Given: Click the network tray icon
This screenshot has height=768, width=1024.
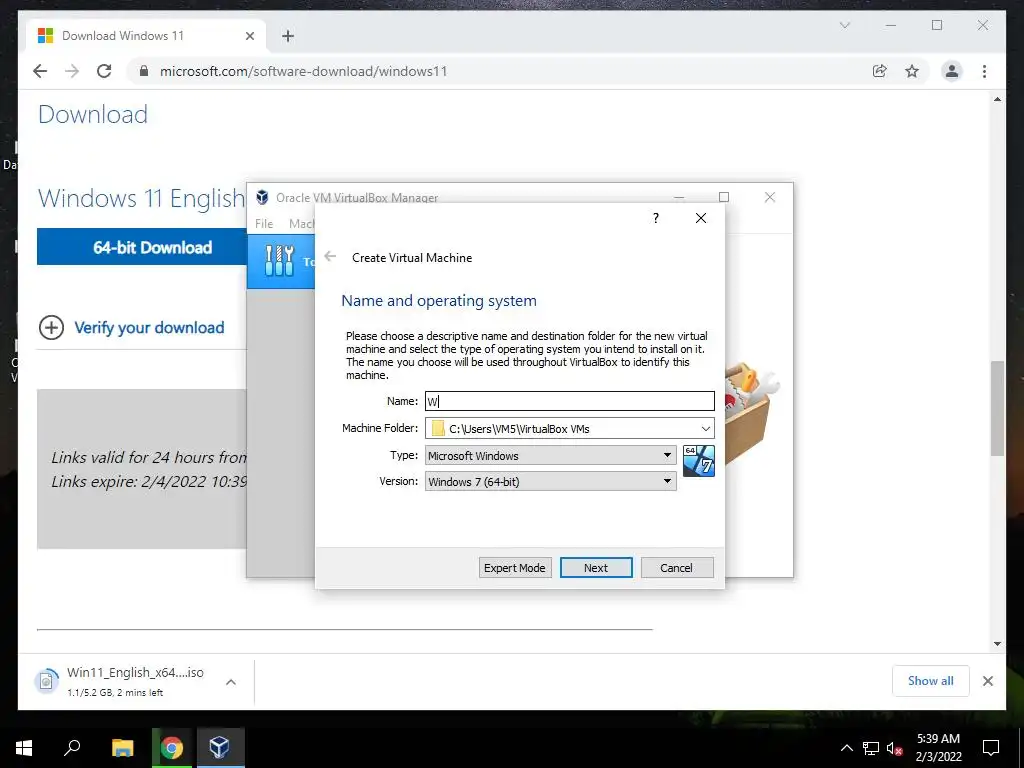Looking at the screenshot, I should pyautogui.click(x=871, y=748).
